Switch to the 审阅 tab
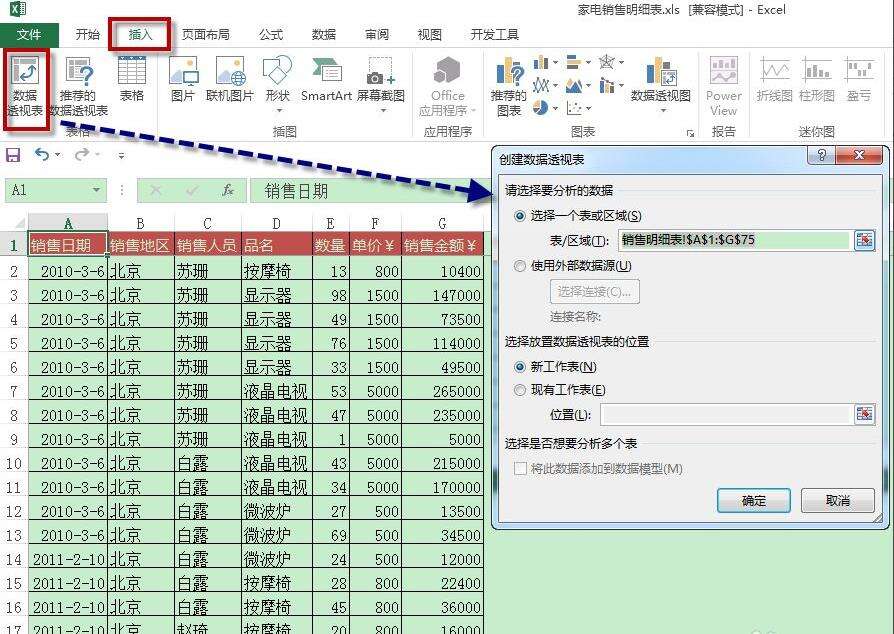Image resolution: width=894 pixels, height=634 pixels. [377, 35]
